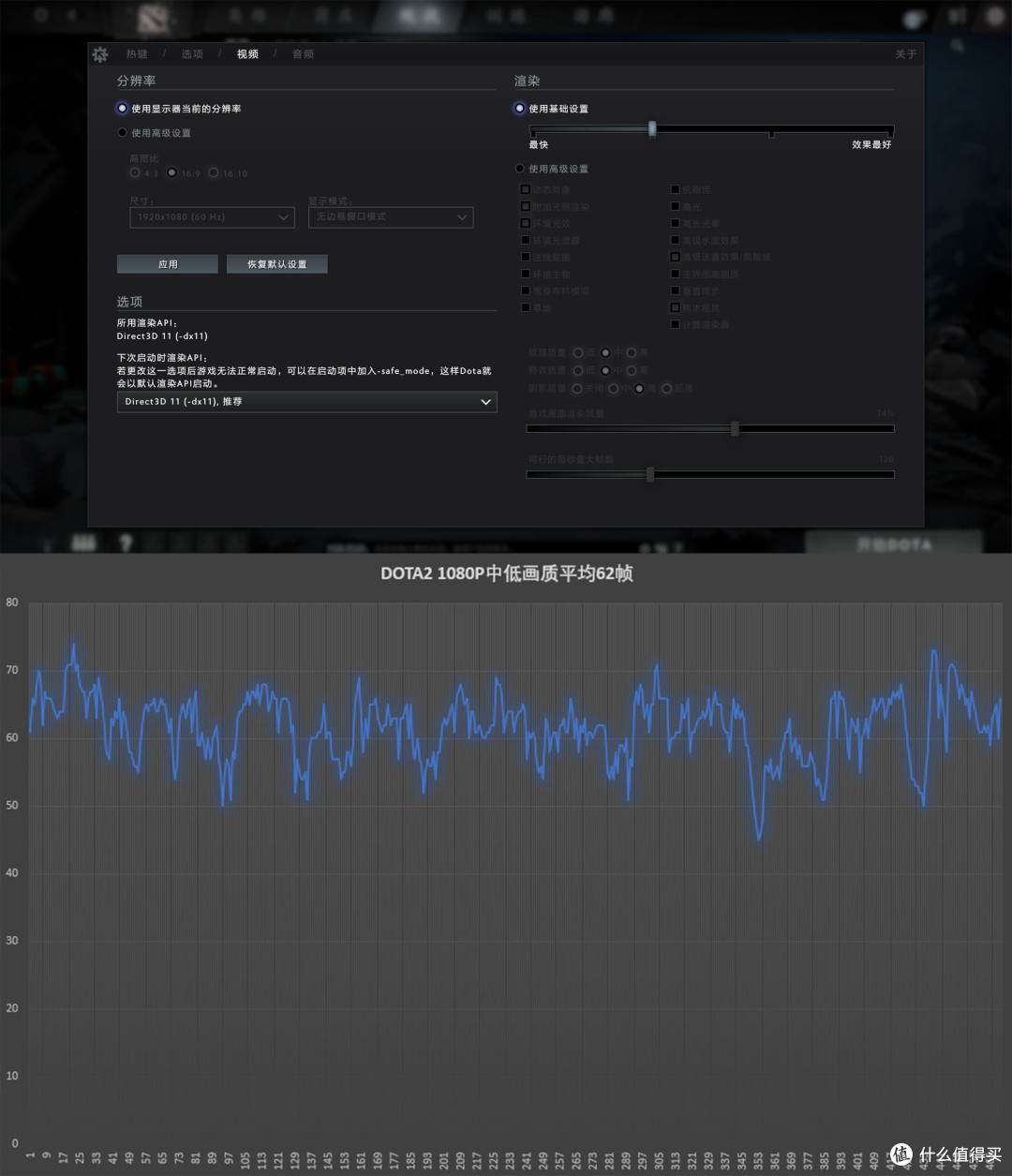The image size is (1012, 1176).
Task: Expand the Direct3D 11 (-dx11) rendering API dropdown
Action: [x=306, y=402]
